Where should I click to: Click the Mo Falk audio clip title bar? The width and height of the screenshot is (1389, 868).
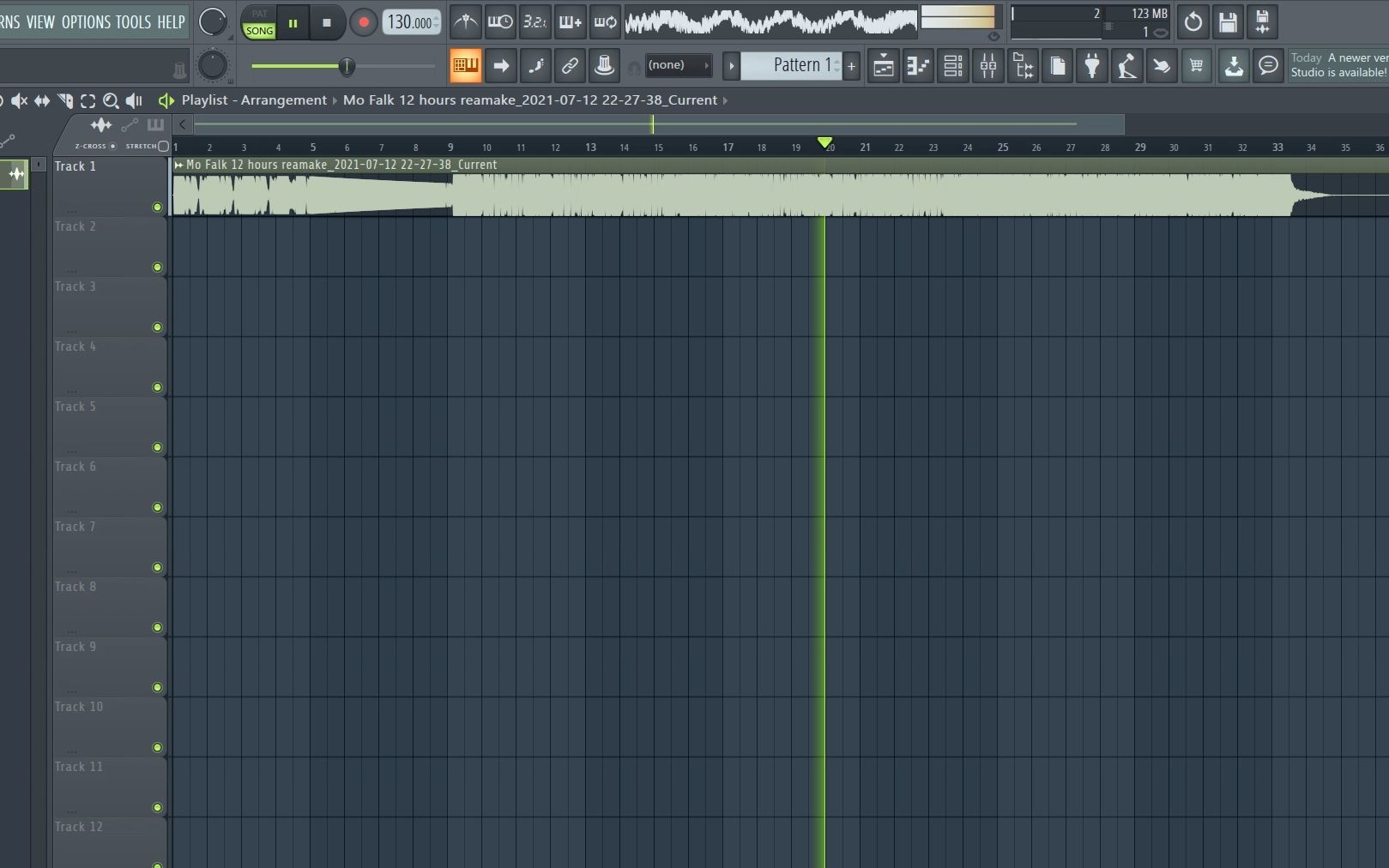click(x=780, y=165)
